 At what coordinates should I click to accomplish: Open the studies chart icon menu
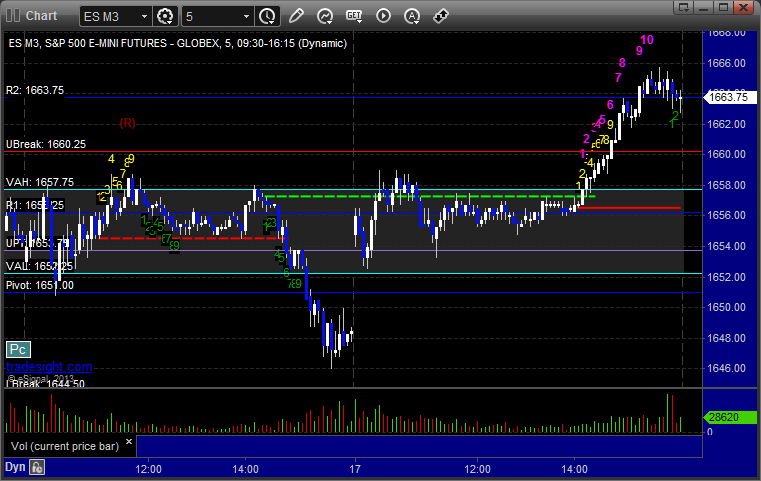click(x=325, y=16)
